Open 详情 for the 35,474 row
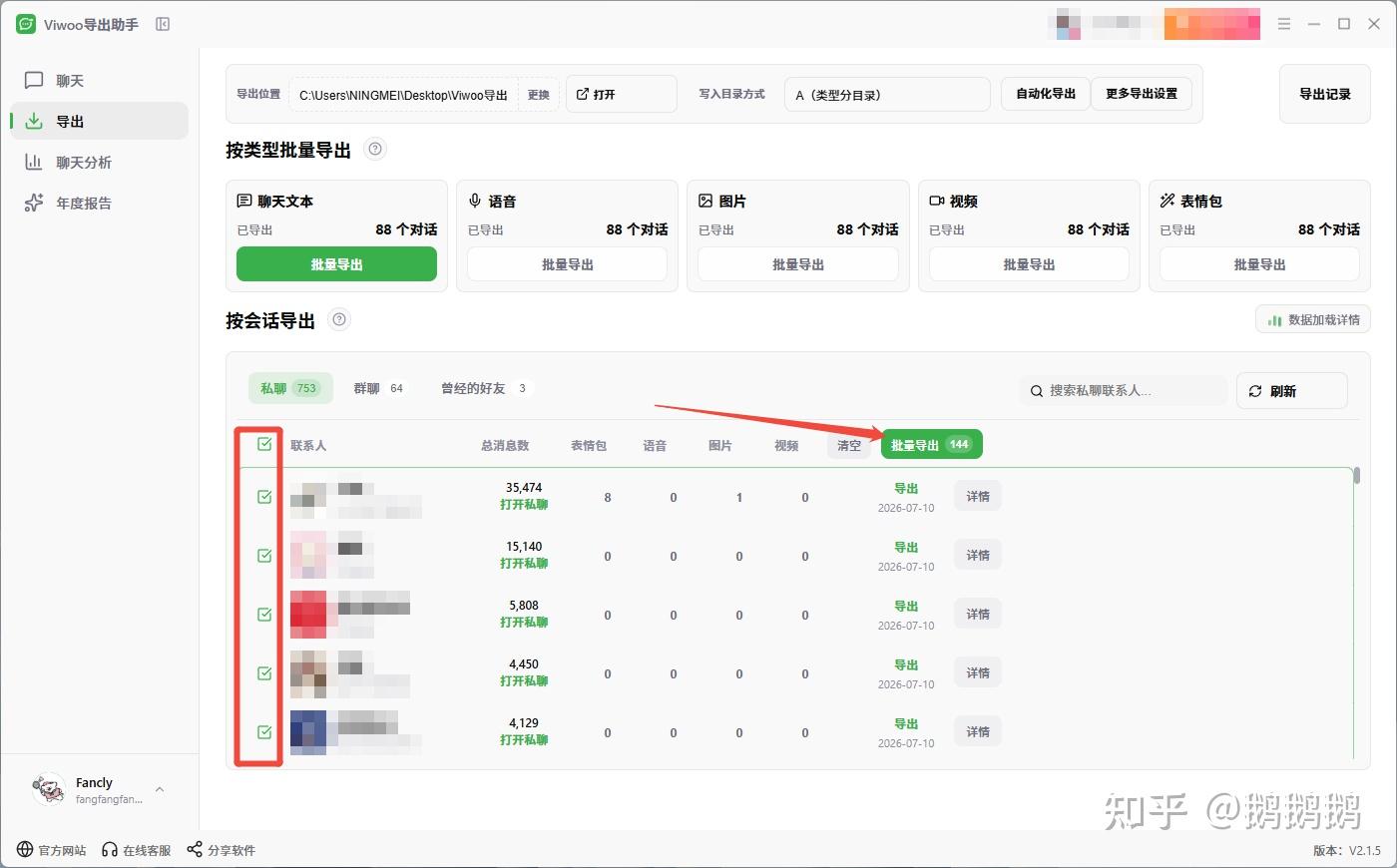 (978, 496)
